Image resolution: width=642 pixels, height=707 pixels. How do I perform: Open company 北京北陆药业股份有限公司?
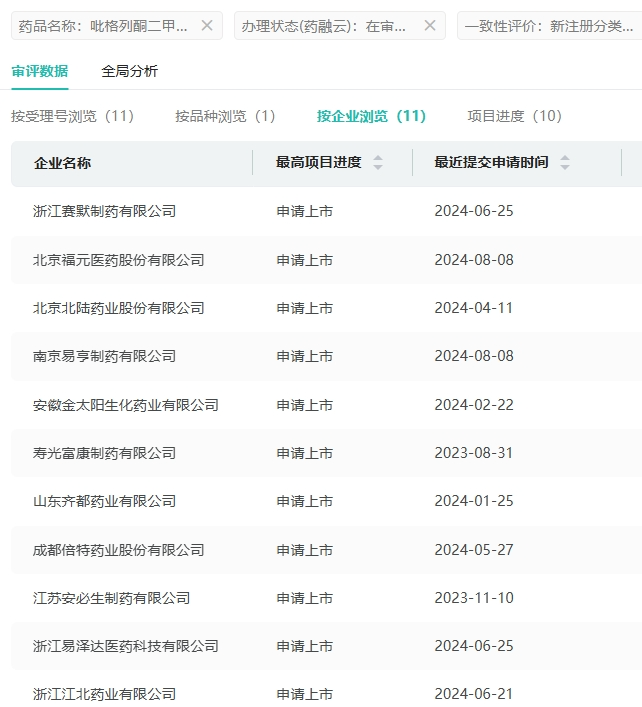point(118,308)
